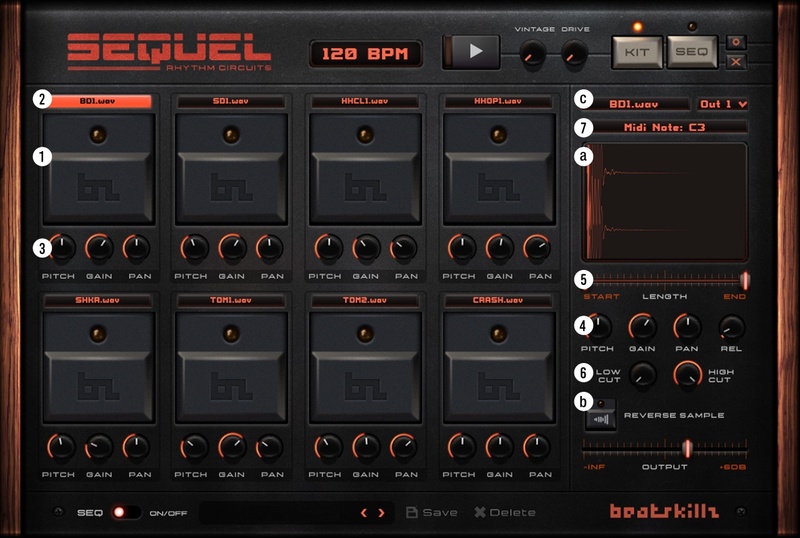Image resolution: width=800 pixels, height=538 pixels.
Task: Close the plugin with the X icon
Action: (736, 62)
